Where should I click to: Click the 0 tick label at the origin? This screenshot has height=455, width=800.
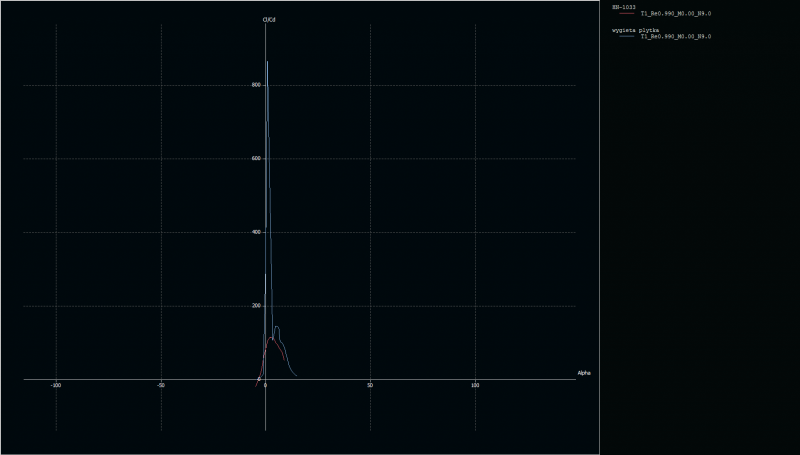pyautogui.click(x=266, y=385)
